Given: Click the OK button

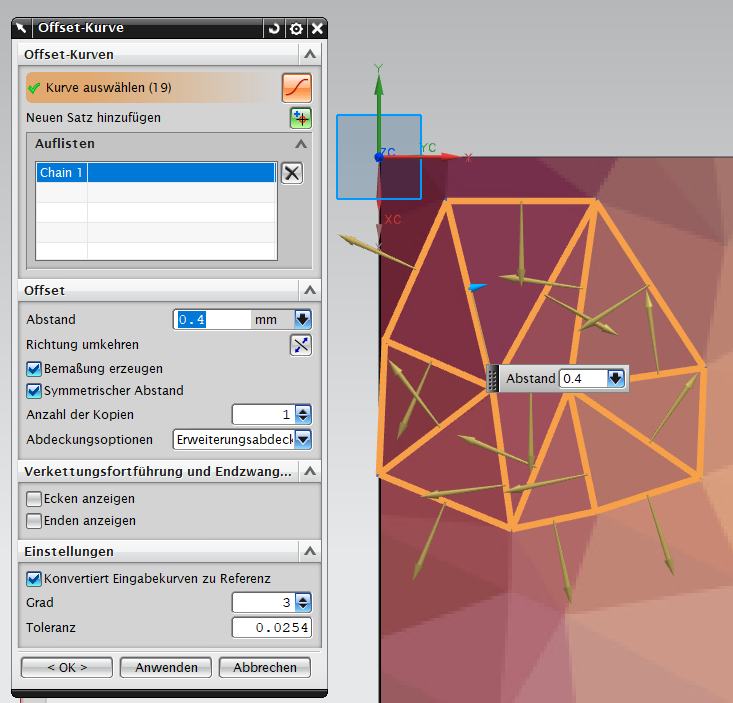Looking at the screenshot, I should [67, 667].
